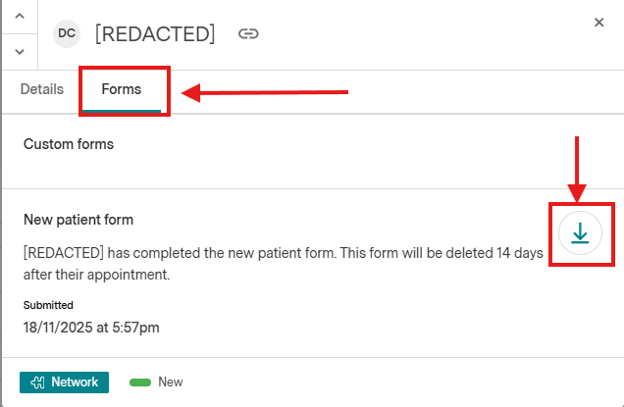Go to next record with down chevron
The width and height of the screenshot is (624, 407).
18,51
